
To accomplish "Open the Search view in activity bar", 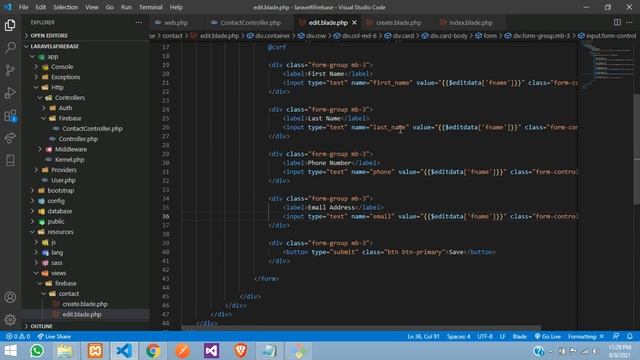I will [10, 48].
